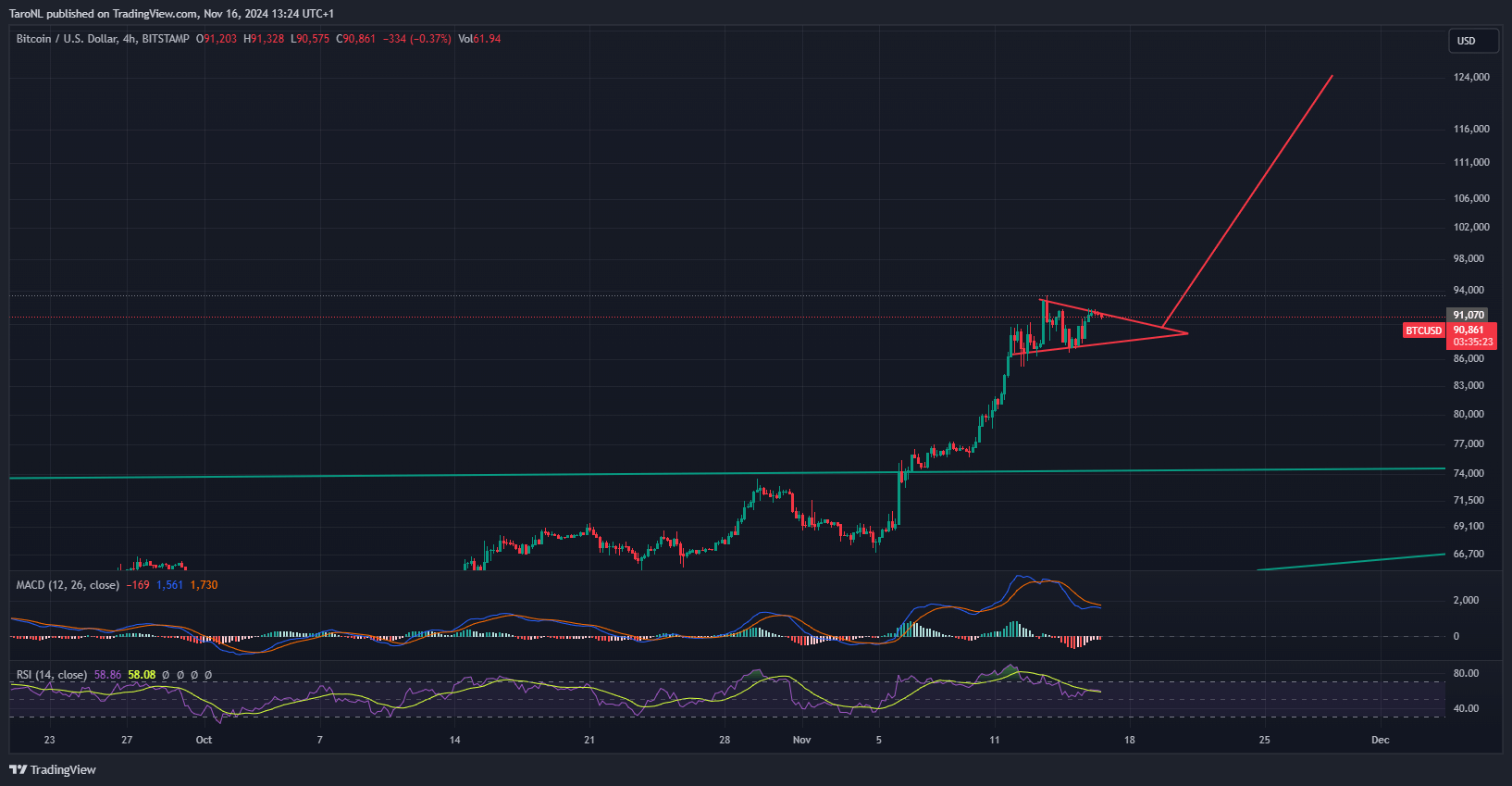Click the 2,000 MACD scale label
This screenshot has width=1512, height=786.
pyautogui.click(x=1466, y=600)
